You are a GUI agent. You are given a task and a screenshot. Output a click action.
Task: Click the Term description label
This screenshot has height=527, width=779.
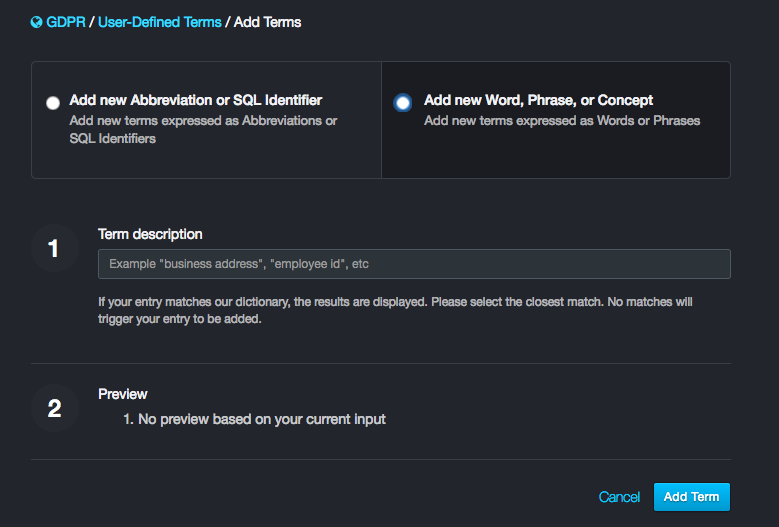pyautogui.click(x=150, y=234)
